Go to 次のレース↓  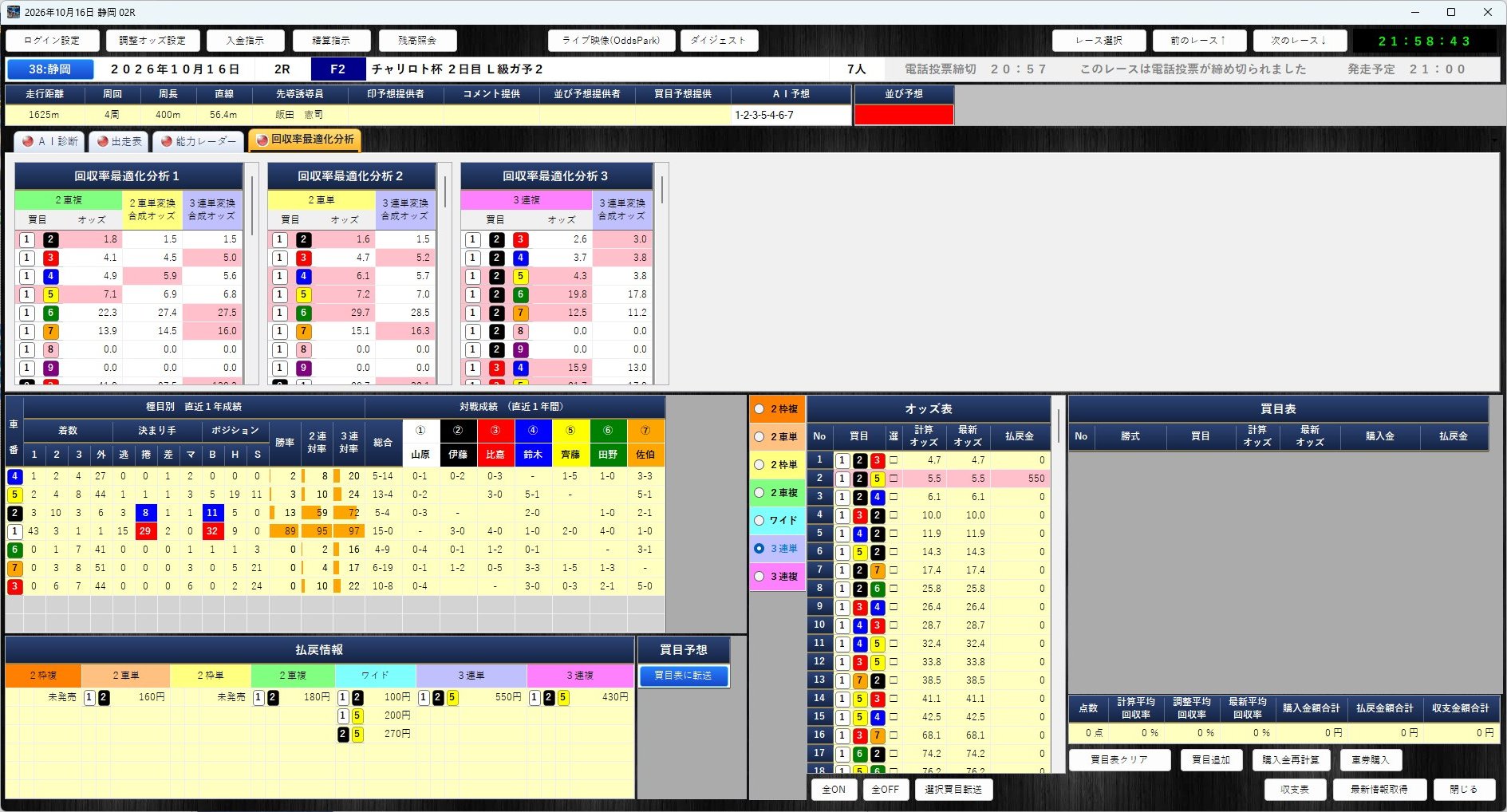point(1299,41)
